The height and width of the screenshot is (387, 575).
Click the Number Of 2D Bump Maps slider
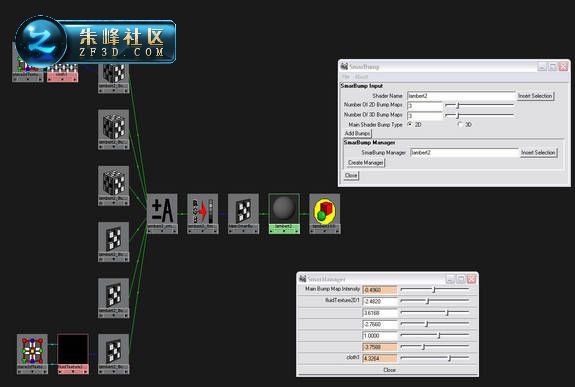(x=479, y=105)
